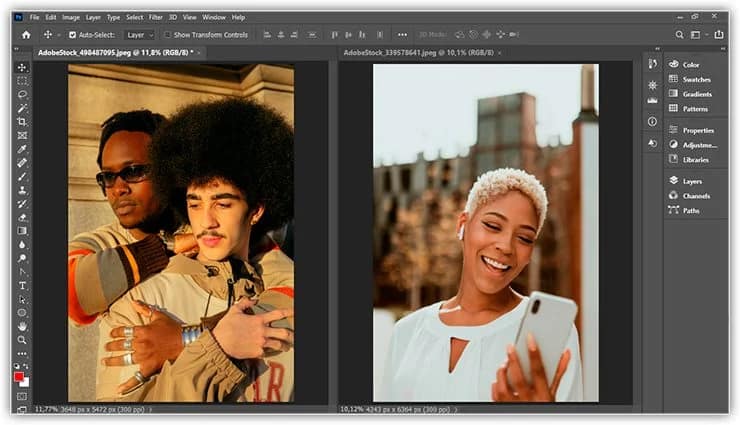Open the Filter menu
This screenshot has width=740, height=425.
point(156,17)
